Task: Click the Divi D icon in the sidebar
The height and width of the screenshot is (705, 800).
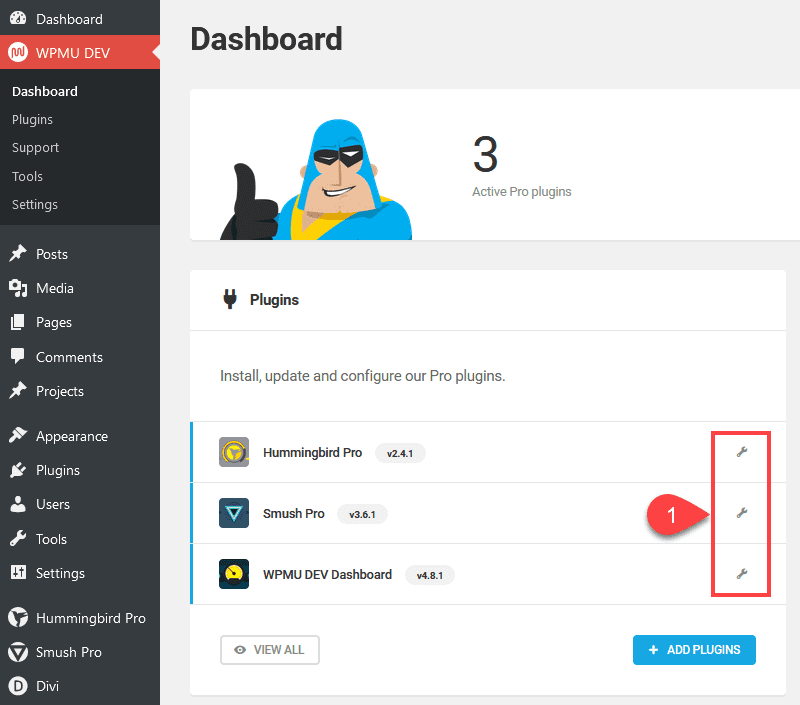Action: pos(20,686)
